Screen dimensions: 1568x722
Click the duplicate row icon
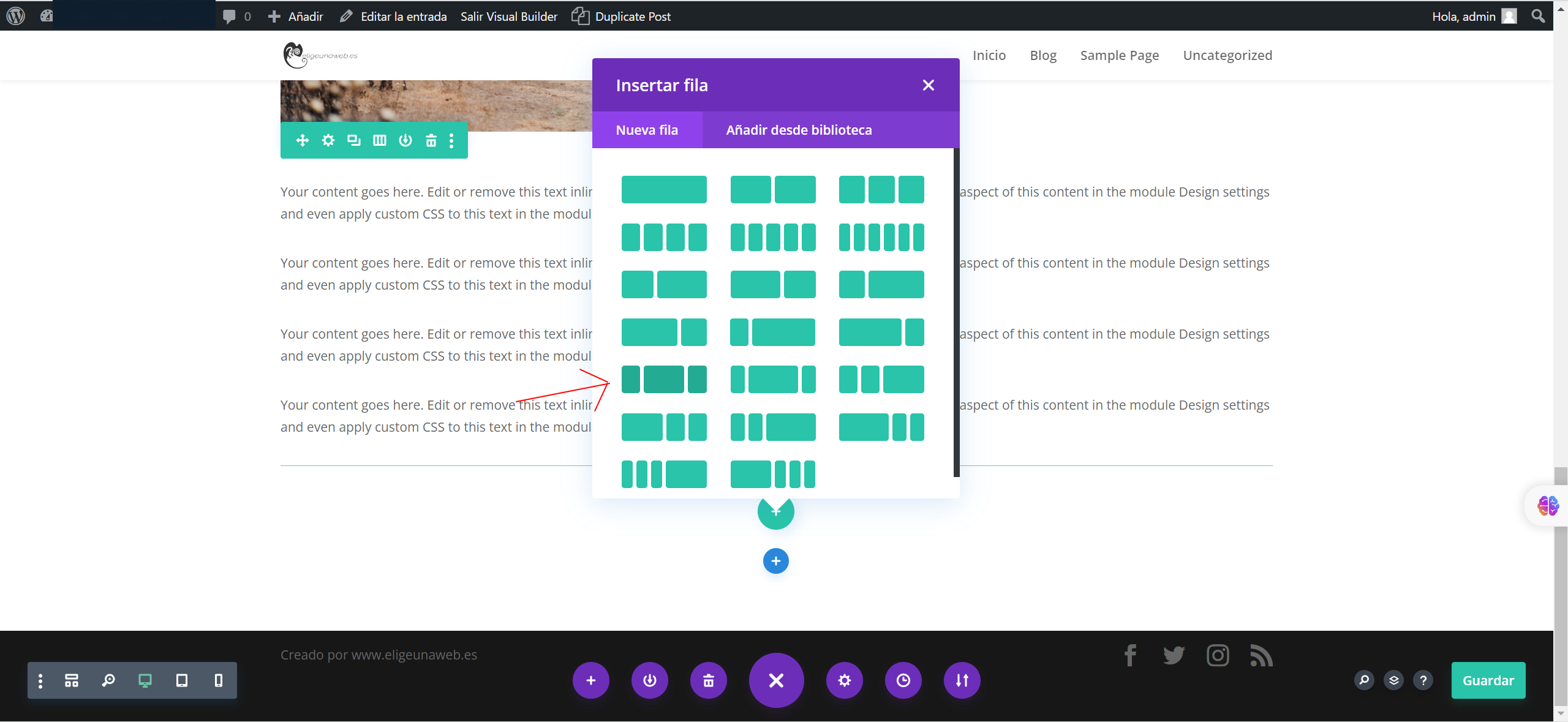pos(353,140)
